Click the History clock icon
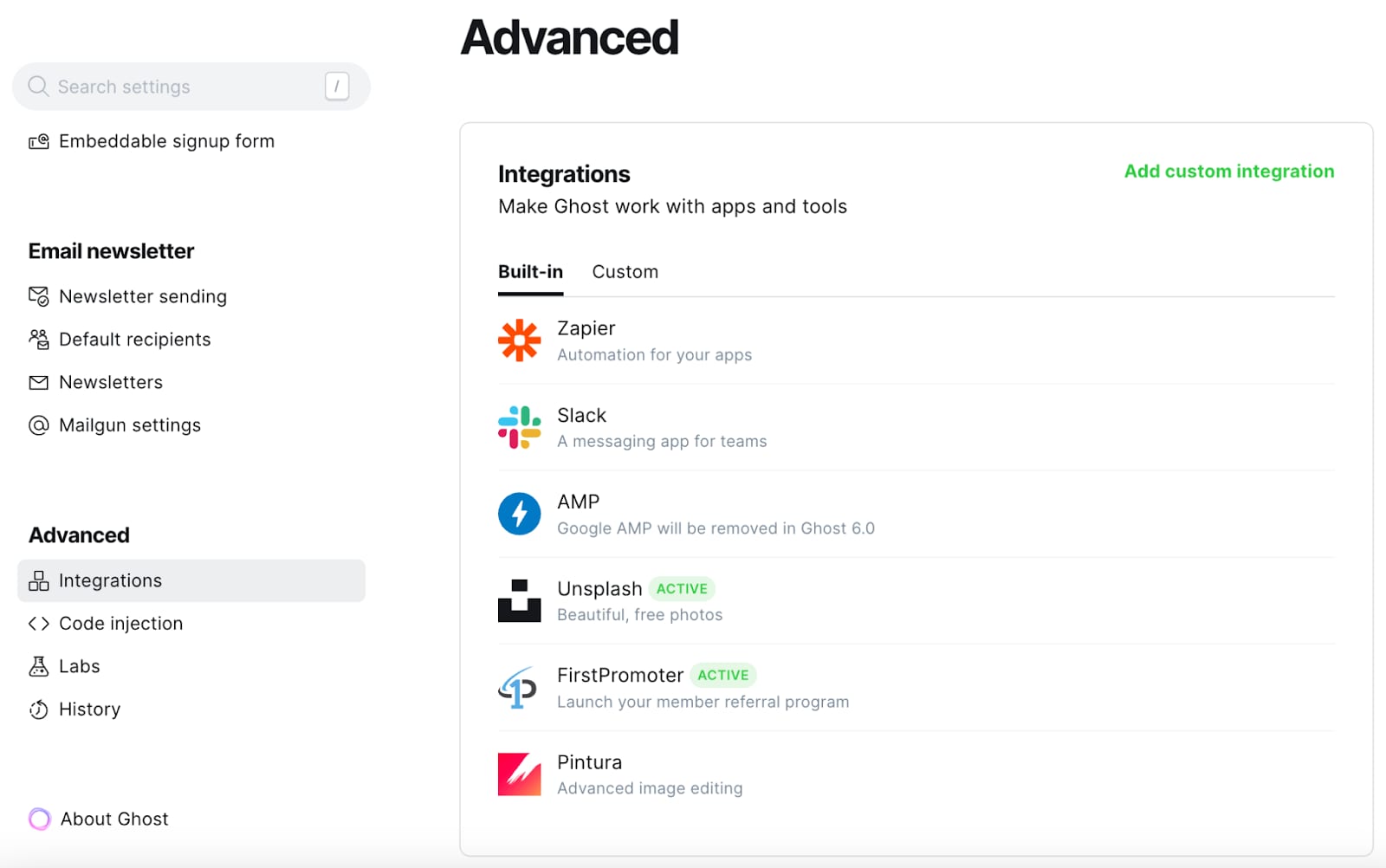 click(x=39, y=709)
